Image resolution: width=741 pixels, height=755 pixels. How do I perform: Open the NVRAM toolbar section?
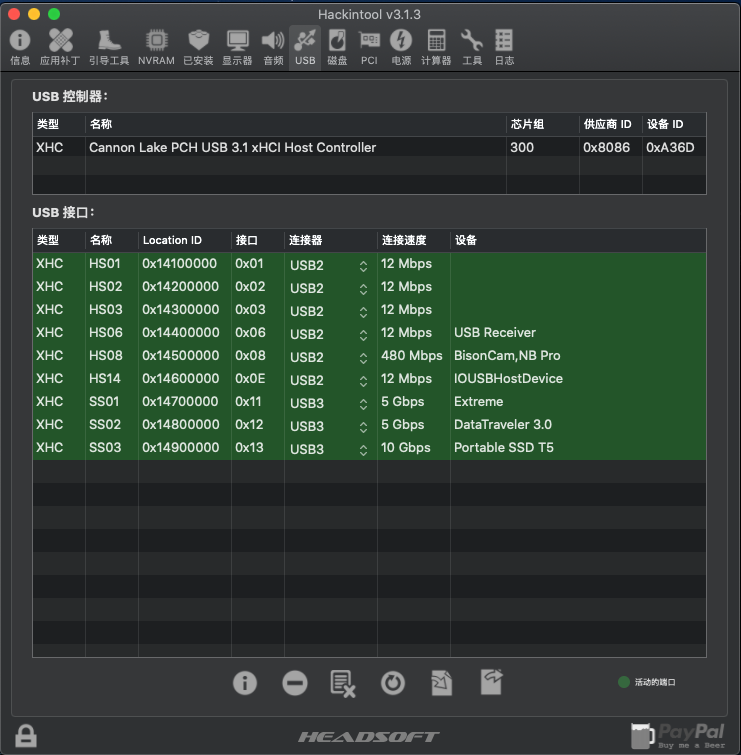pos(156,47)
